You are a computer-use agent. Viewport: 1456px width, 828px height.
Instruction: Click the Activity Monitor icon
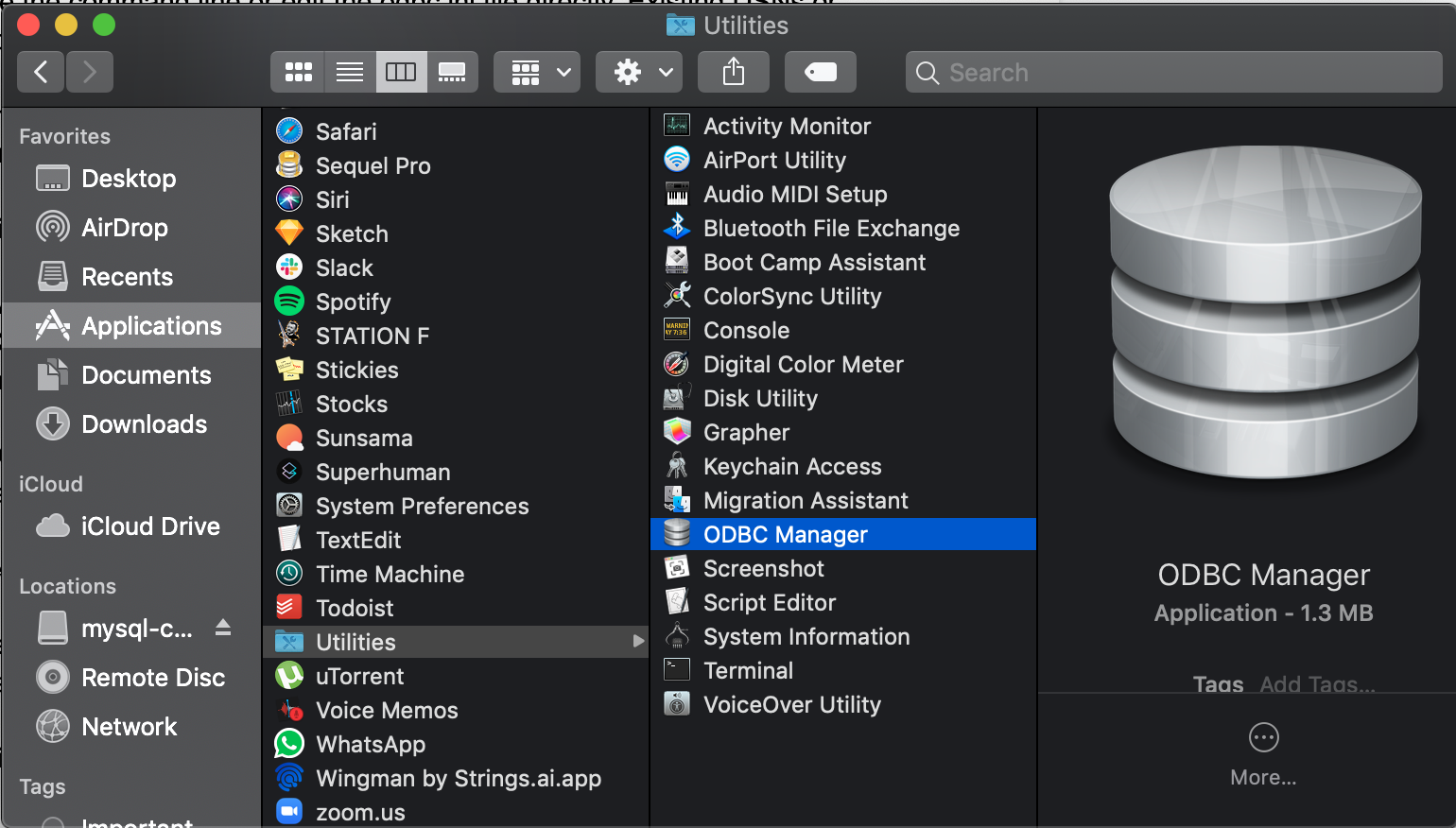click(677, 126)
